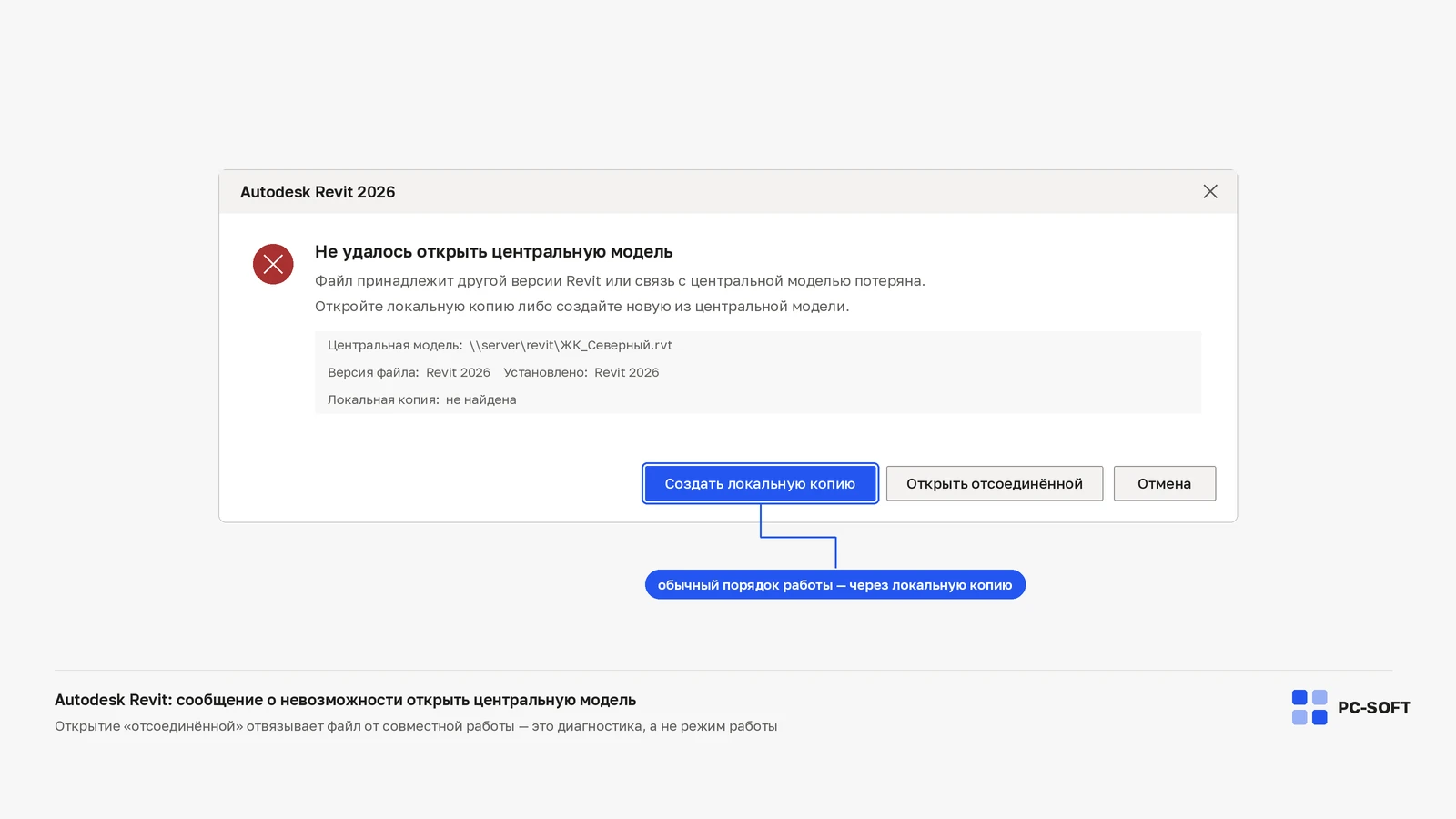Viewport: 1456px width, 819px height.
Task: Click the path \\server\revit\ЖК_Северный.rvt
Action: point(571,345)
